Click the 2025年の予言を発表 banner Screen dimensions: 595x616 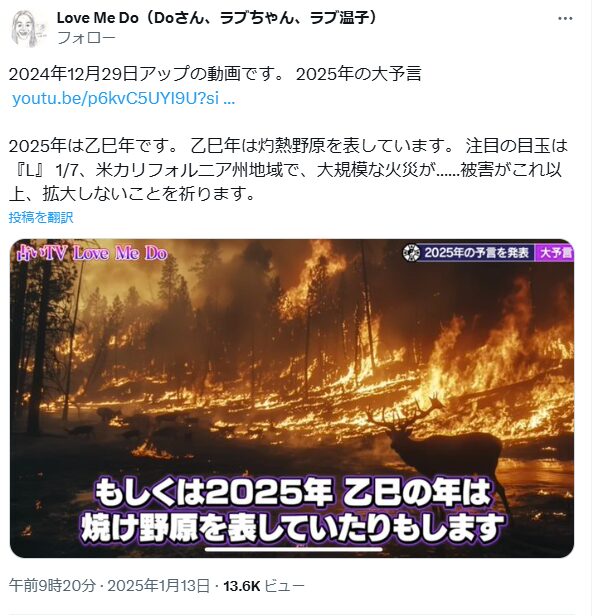(x=476, y=253)
